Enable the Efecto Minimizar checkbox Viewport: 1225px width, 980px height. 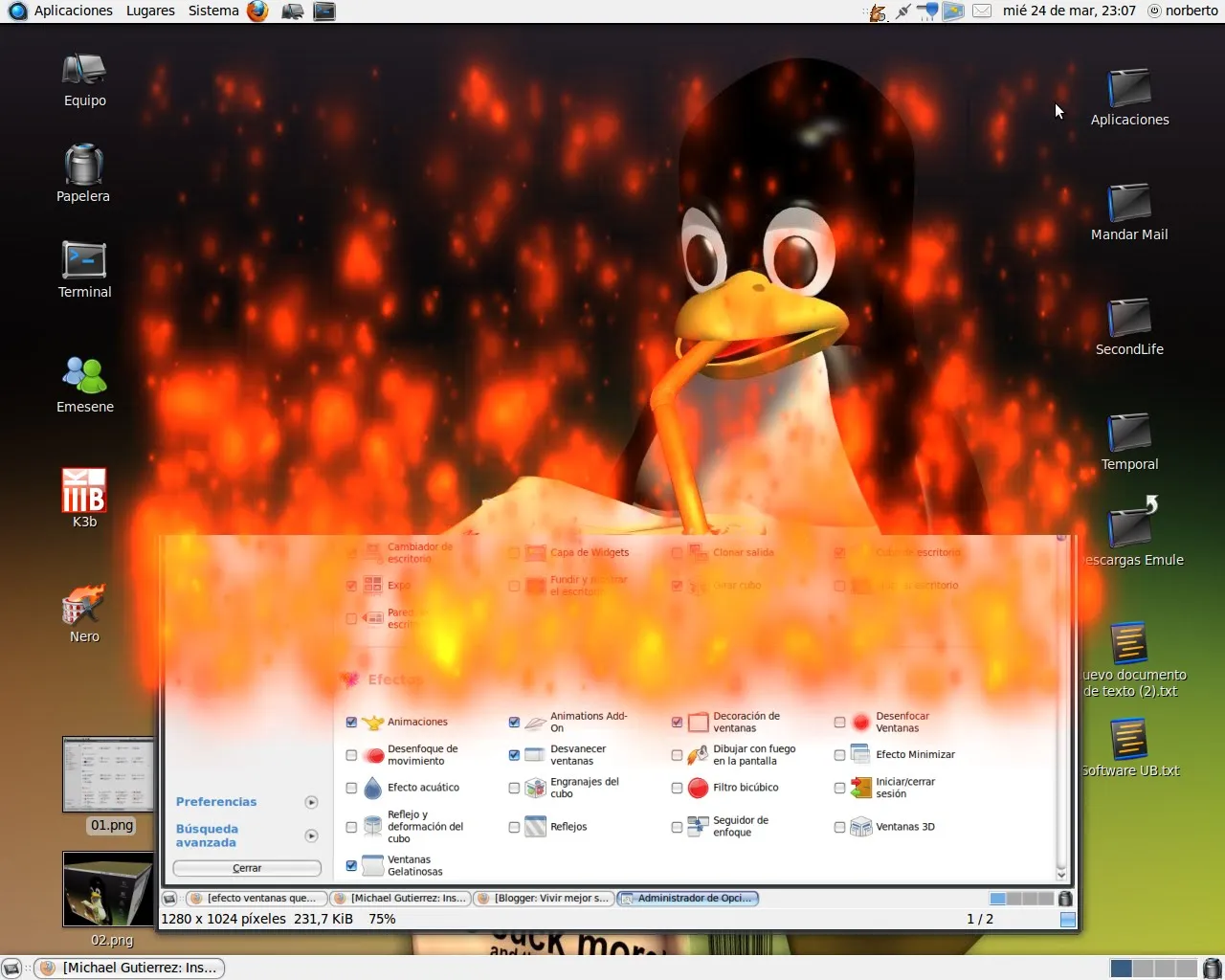click(x=839, y=755)
